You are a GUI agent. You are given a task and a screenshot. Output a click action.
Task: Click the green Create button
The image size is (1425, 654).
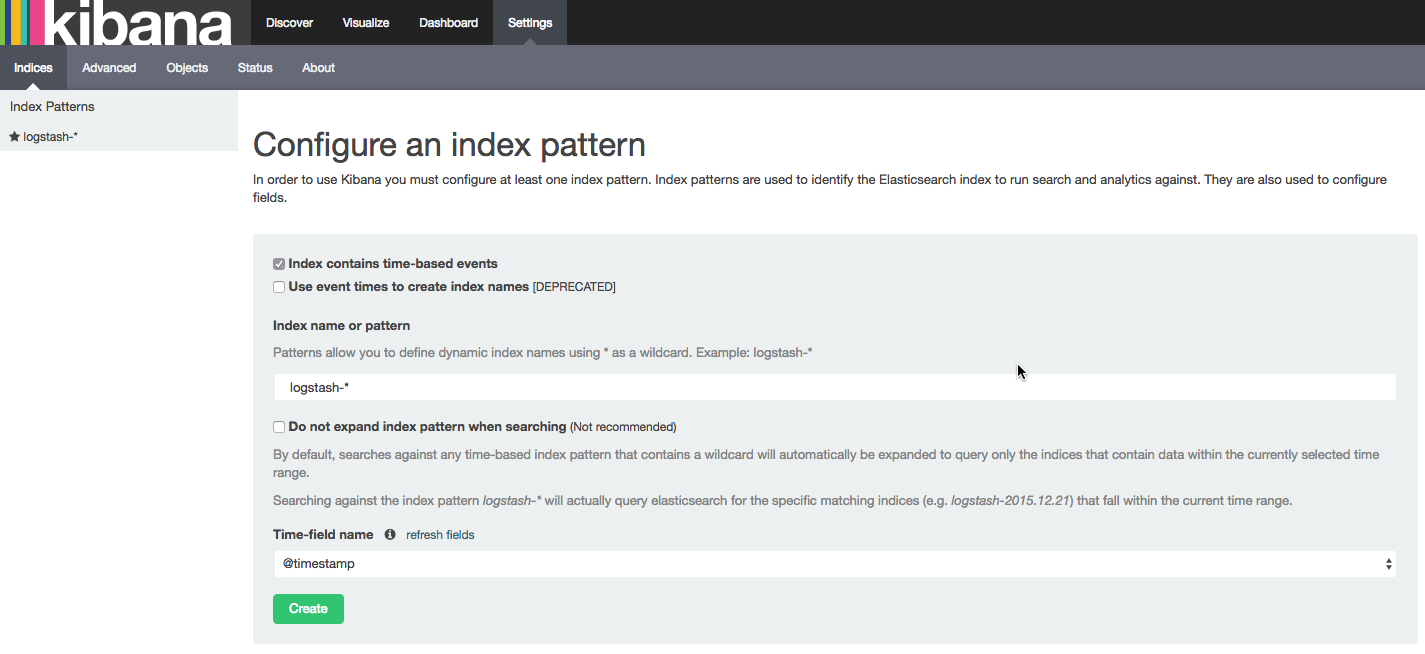pyautogui.click(x=308, y=609)
